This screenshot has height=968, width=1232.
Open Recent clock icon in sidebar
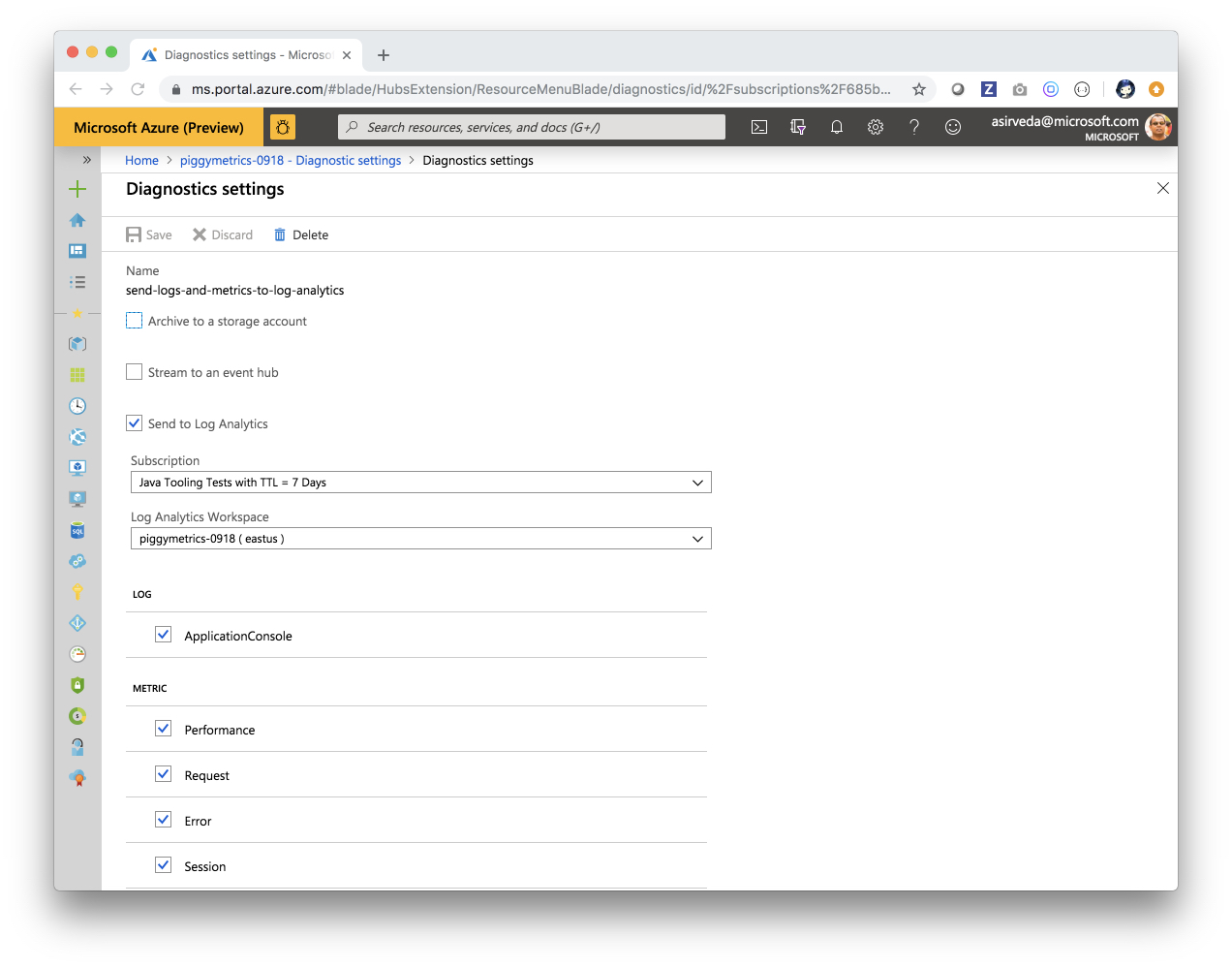pyautogui.click(x=77, y=406)
